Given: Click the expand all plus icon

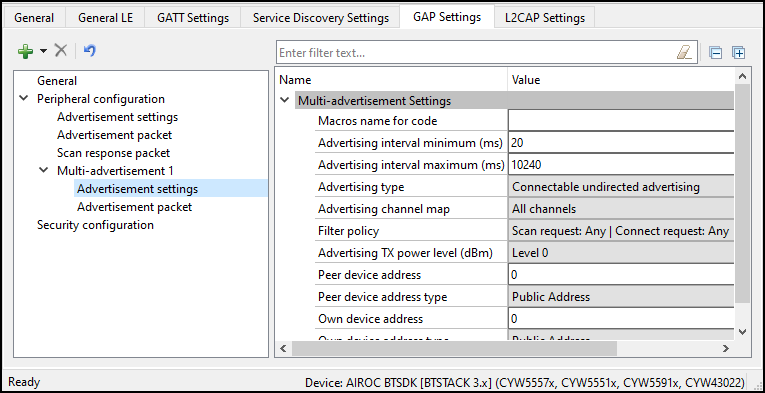Looking at the screenshot, I should click(x=739, y=53).
